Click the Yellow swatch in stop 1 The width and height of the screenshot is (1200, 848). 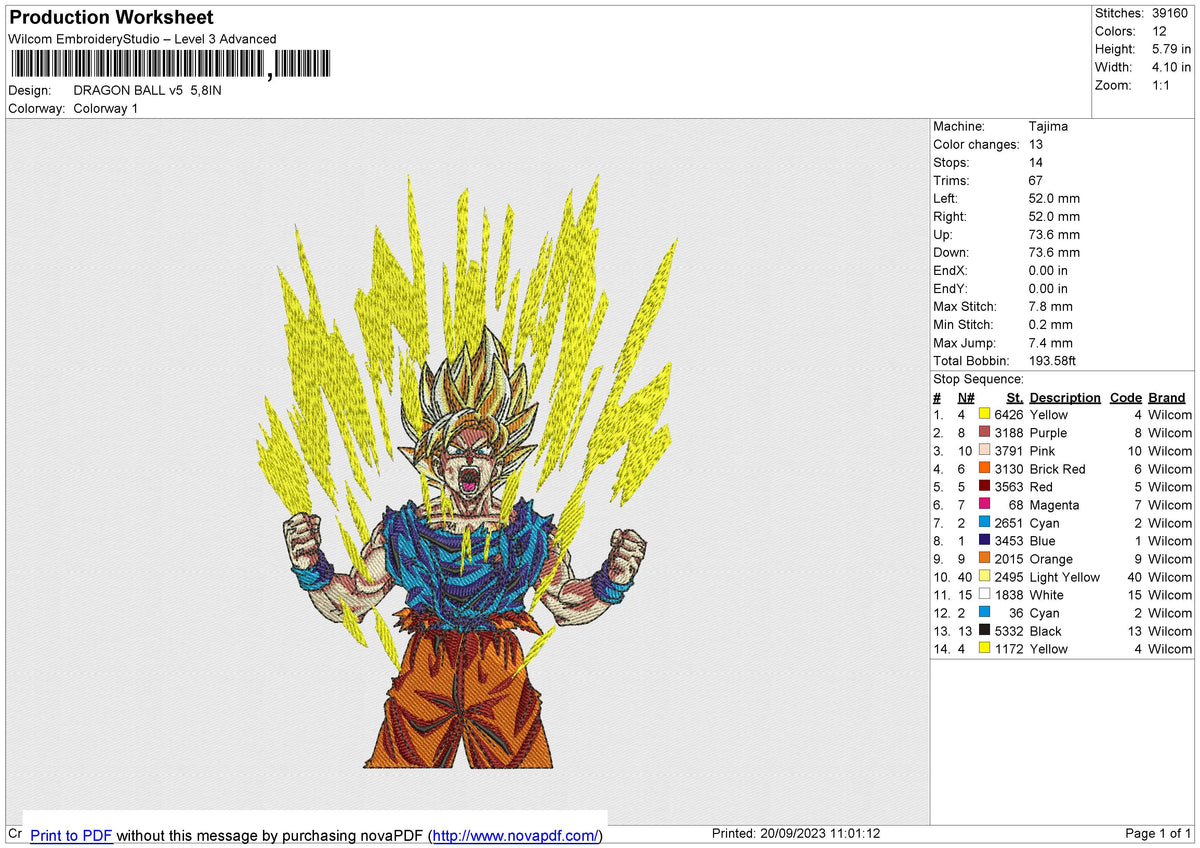(x=985, y=415)
